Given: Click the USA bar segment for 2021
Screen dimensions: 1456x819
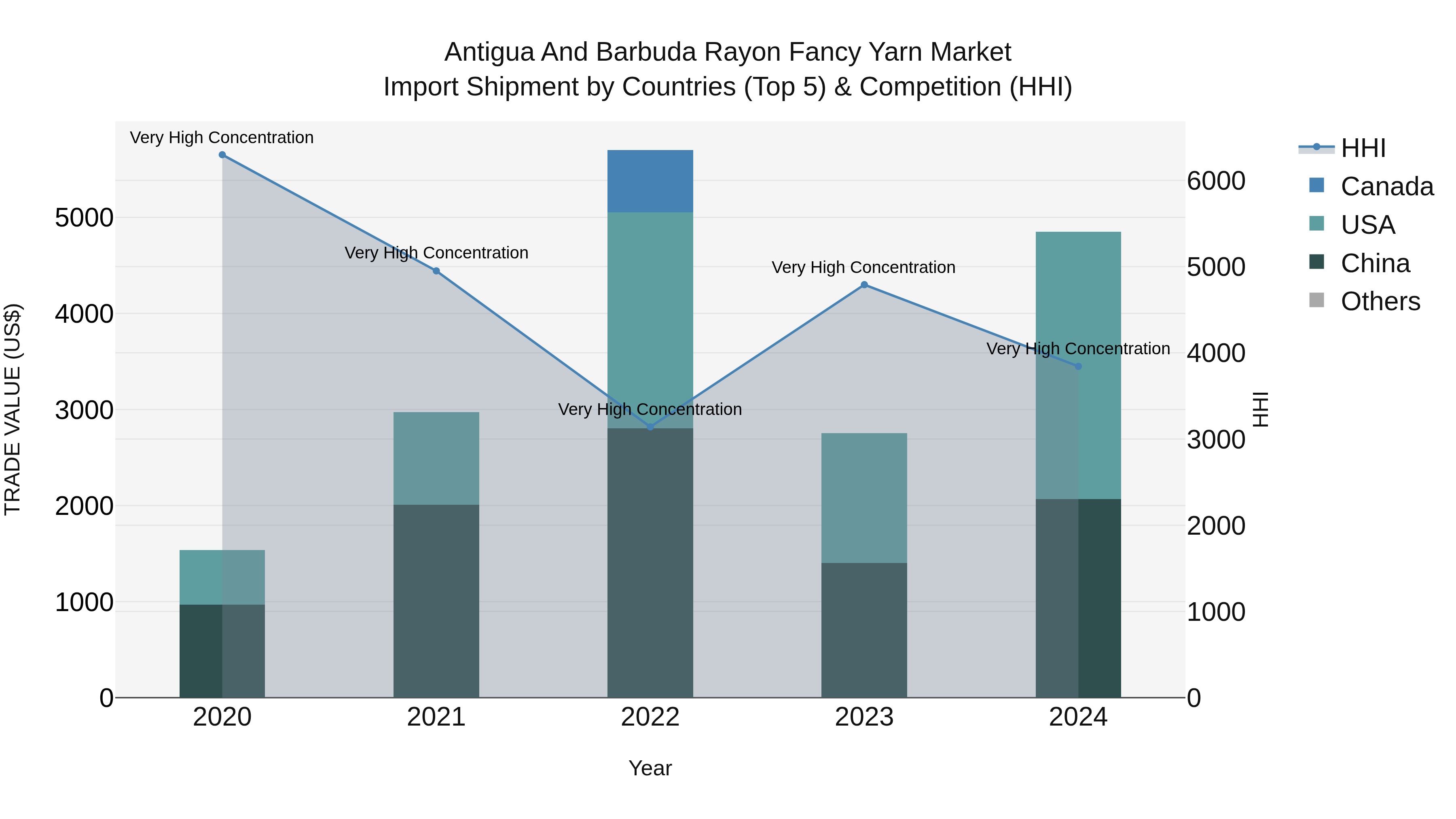Looking at the screenshot, I should (436, 458).
